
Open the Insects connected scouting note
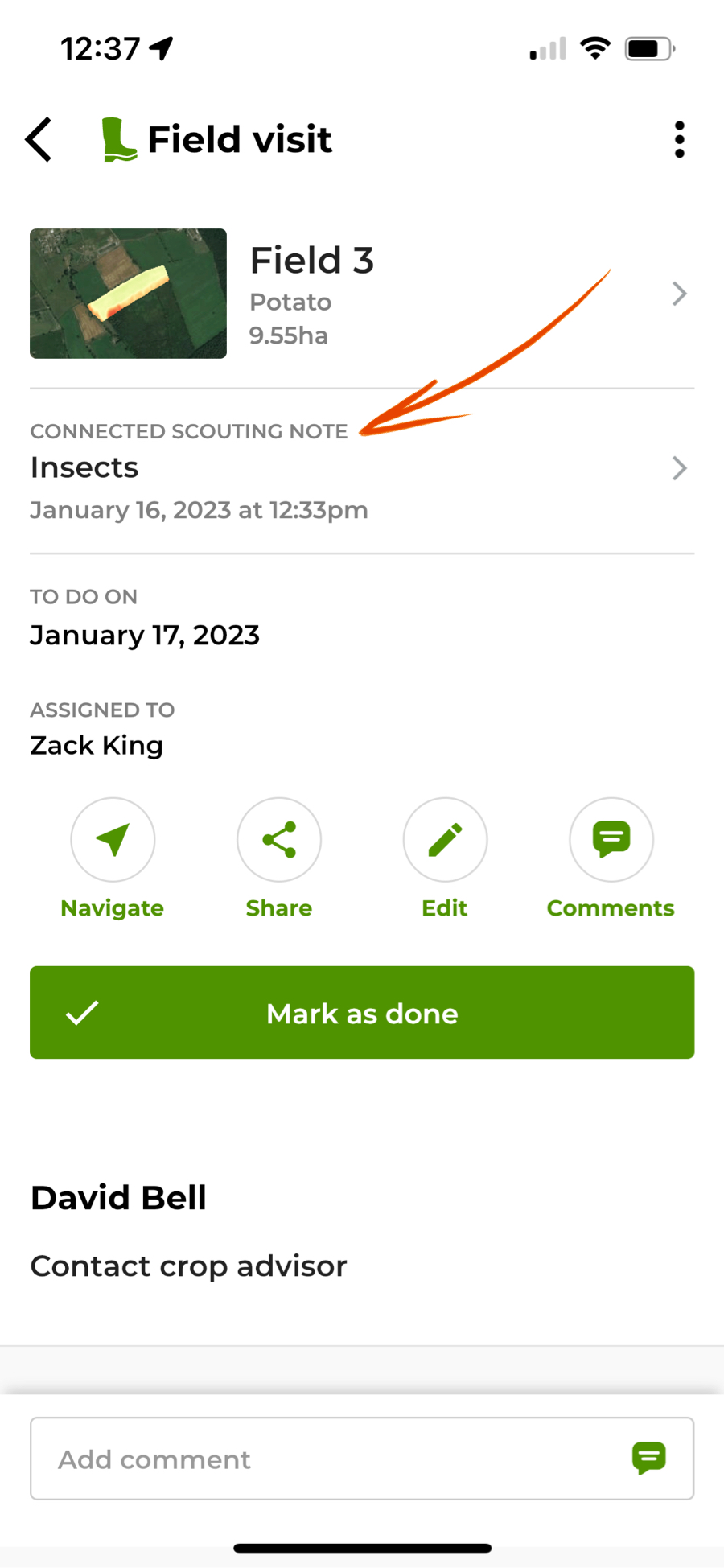click(x=362, y=471)
